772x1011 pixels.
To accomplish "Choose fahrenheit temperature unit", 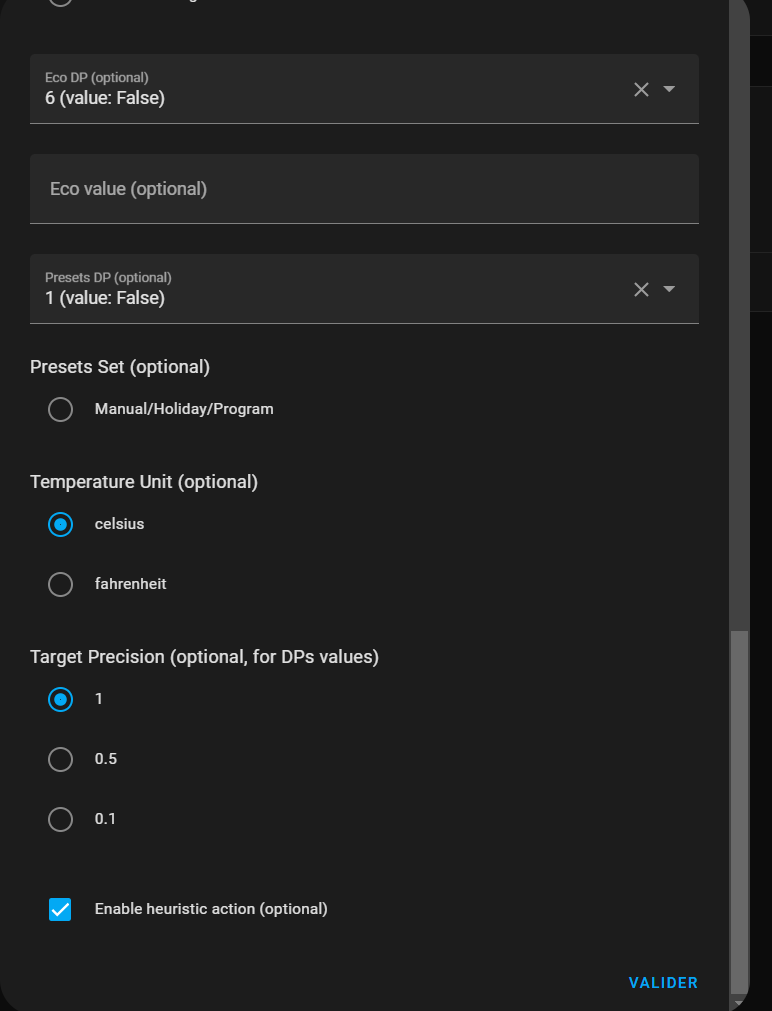I will (x=61, y=584).
